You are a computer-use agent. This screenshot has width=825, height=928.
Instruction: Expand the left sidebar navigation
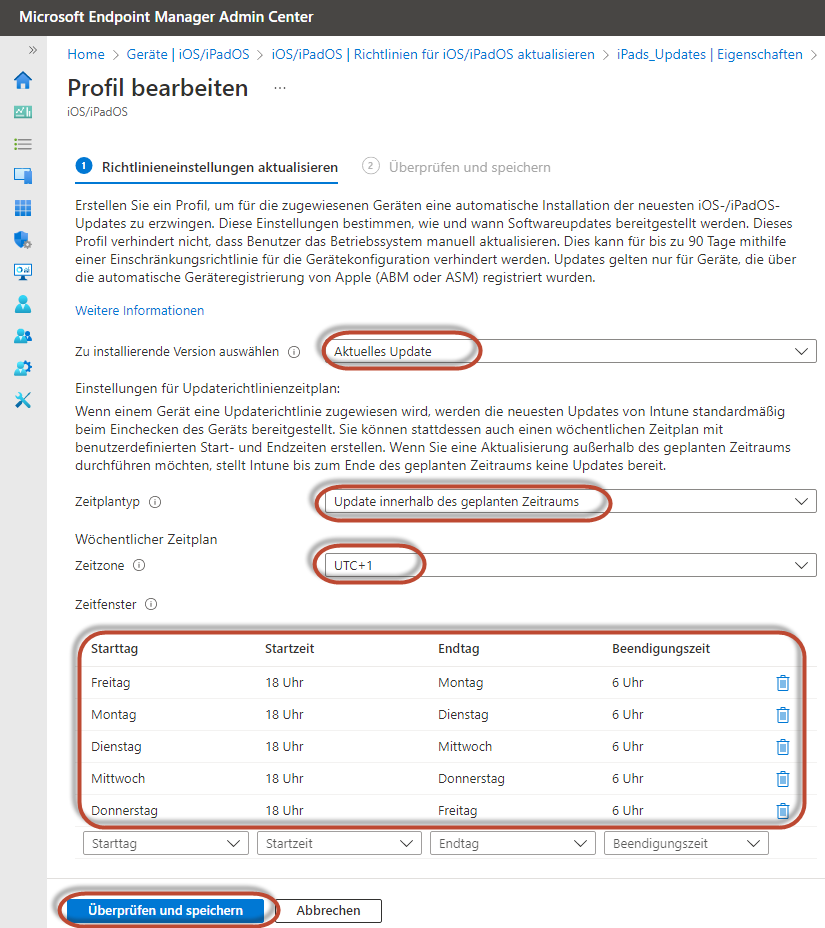(32, 50)
